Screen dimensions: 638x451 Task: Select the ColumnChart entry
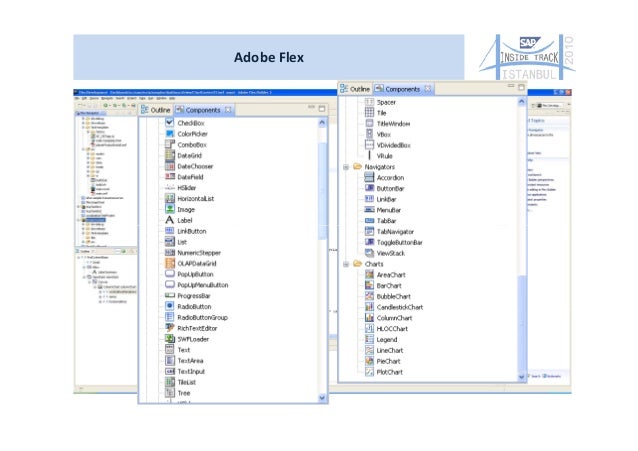click(x=394, y=317)
